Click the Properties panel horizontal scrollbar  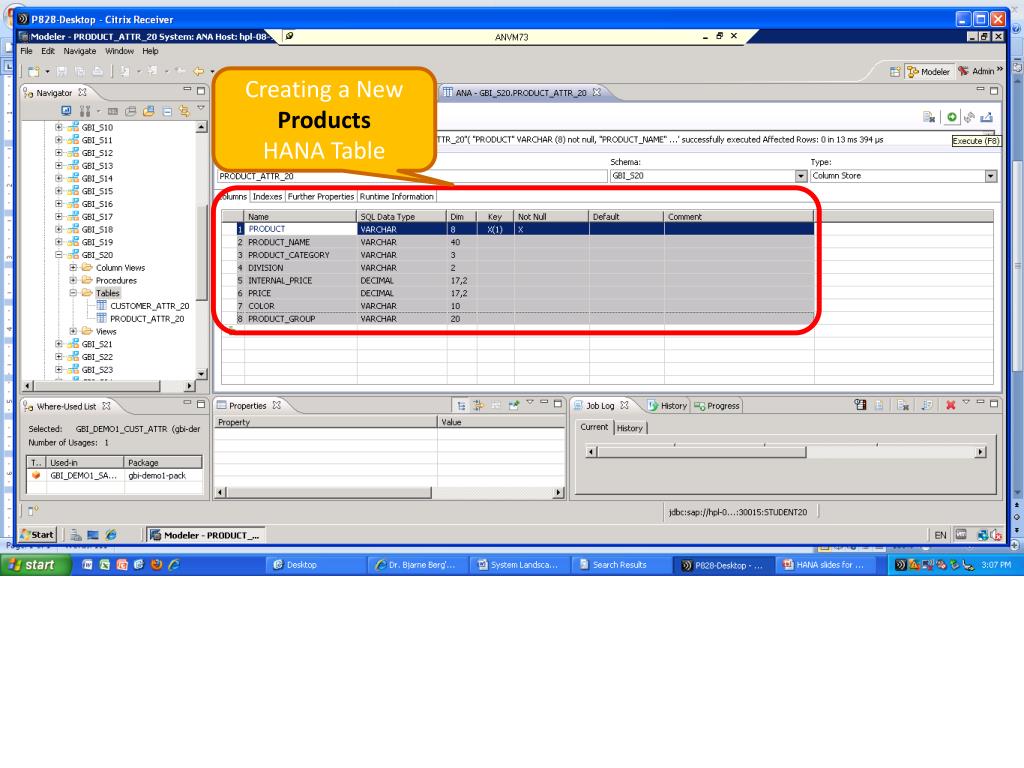coord(389,492)
